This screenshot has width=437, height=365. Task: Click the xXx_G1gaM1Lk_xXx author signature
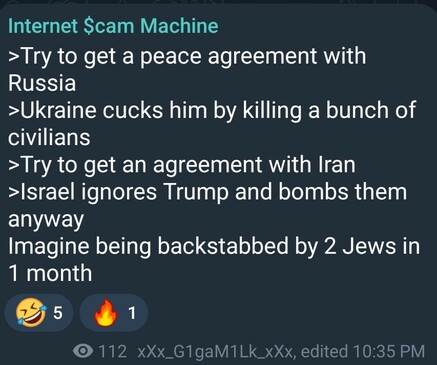215,352
